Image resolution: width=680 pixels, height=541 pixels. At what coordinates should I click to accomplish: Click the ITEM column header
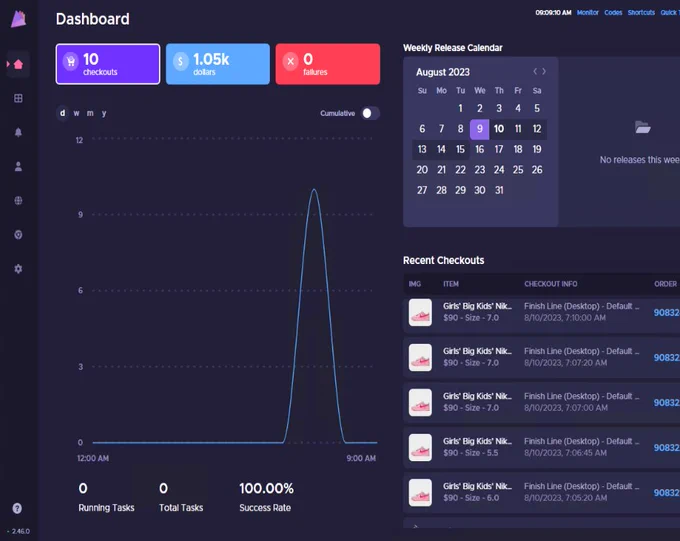451,284
